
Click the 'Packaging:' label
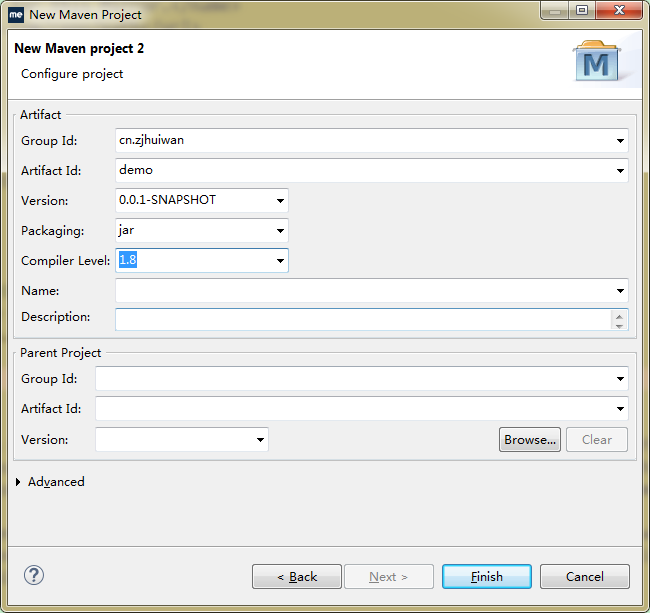[x=53, y=231]
